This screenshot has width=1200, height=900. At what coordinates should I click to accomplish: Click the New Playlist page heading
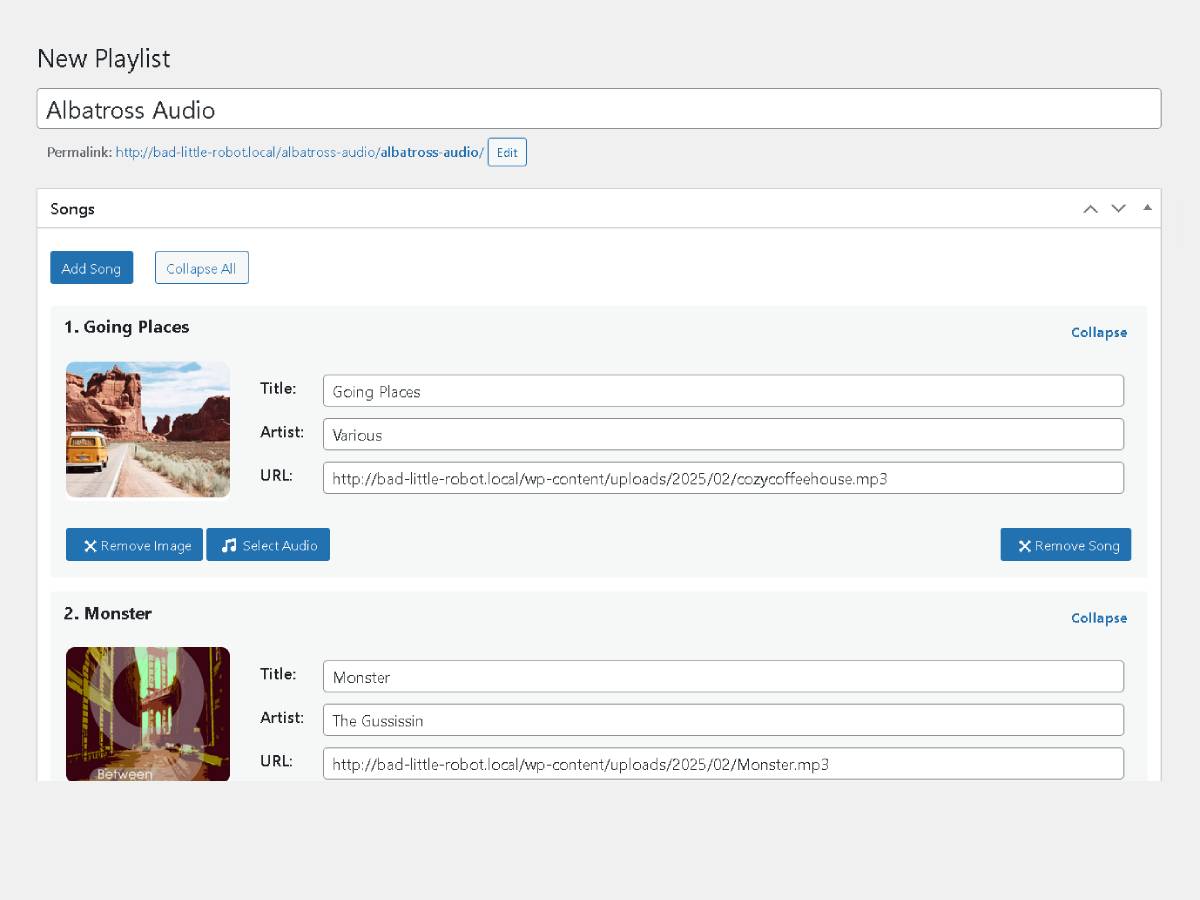pos(103,58)
